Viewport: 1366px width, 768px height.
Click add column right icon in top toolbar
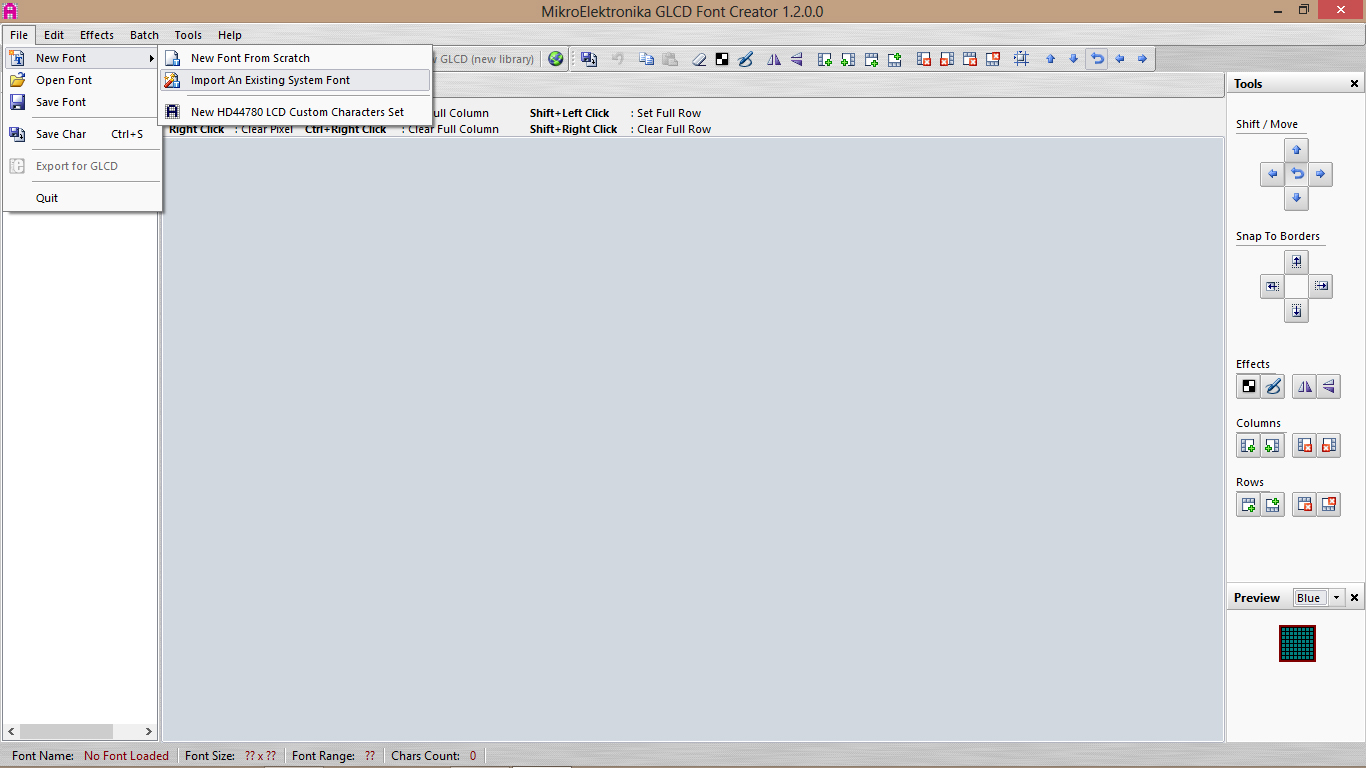point(825,59)
